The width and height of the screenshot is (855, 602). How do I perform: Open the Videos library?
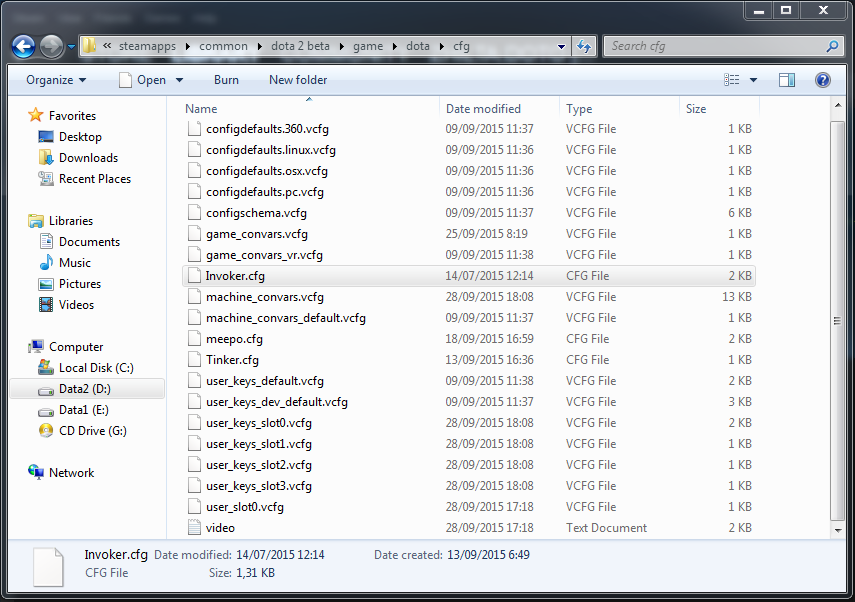point(76,305)
